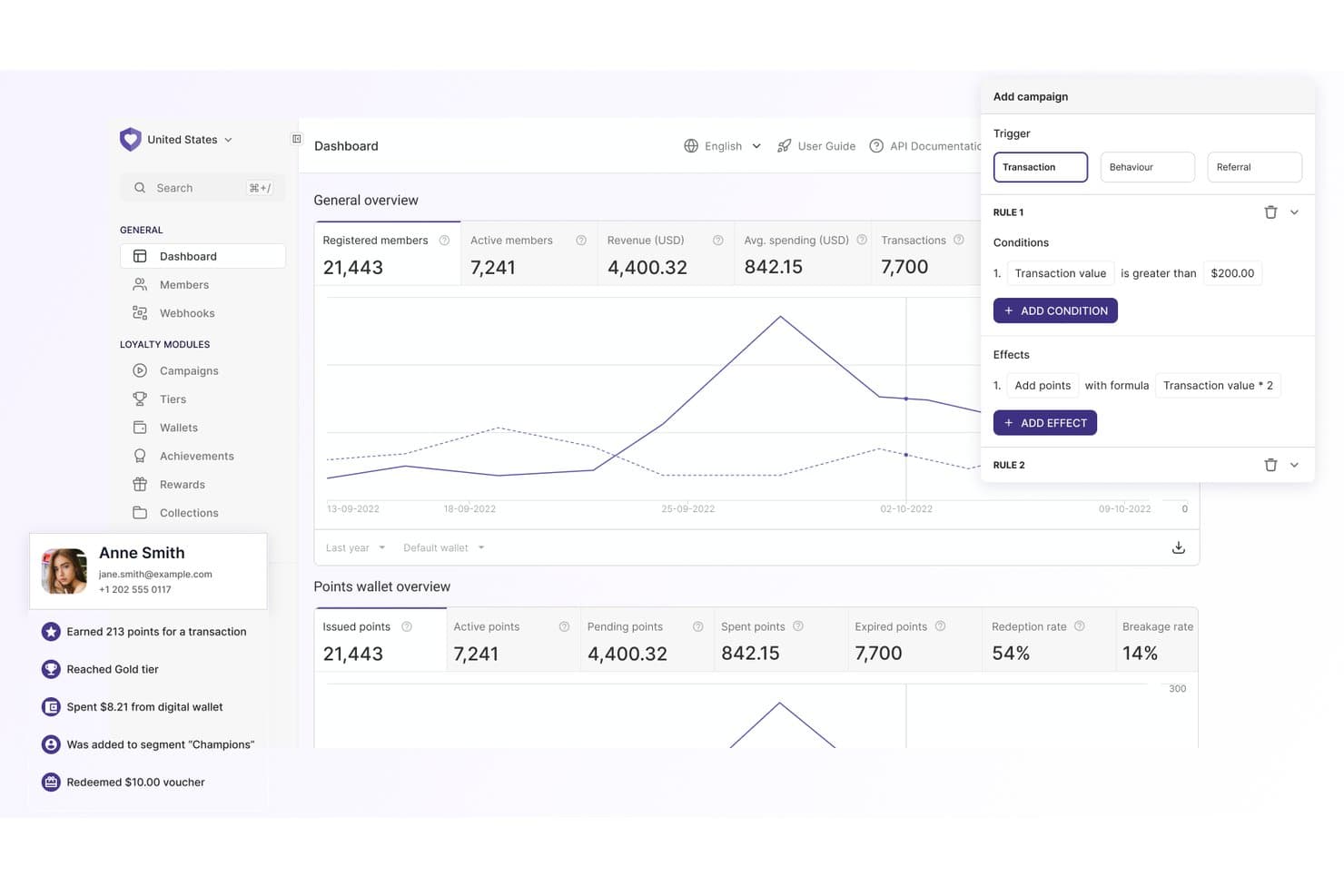Click the ADD EFFECT button
Viewport: 1344px width, 896px height.
1045,423
